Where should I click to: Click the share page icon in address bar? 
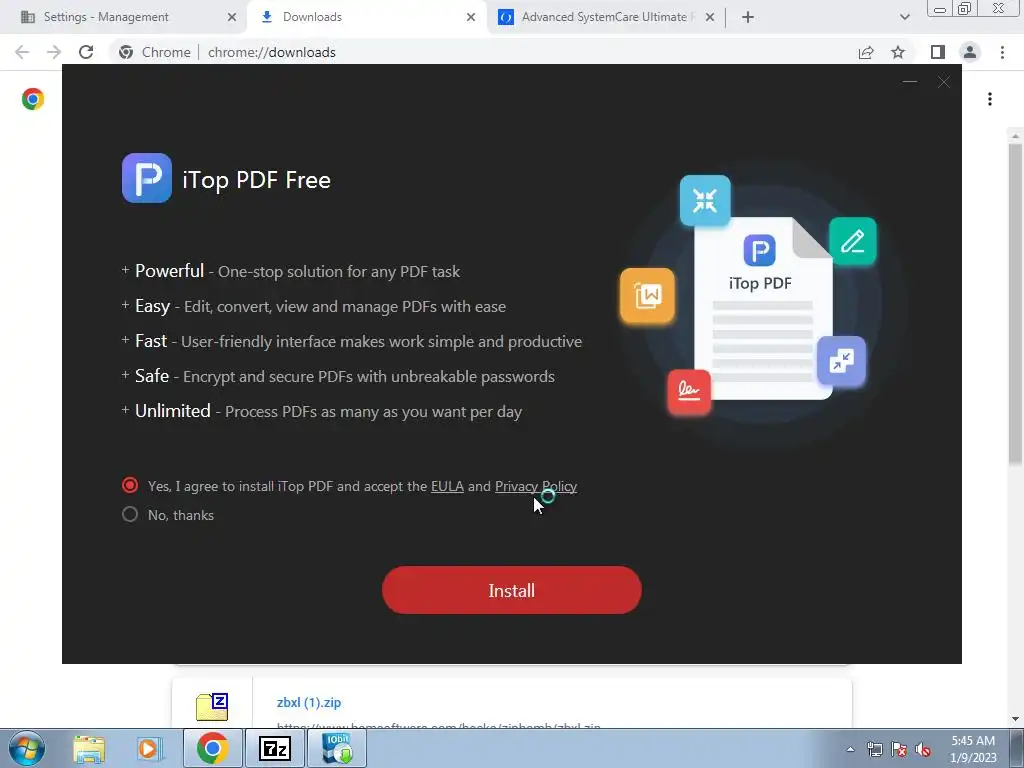pos(866,52)
